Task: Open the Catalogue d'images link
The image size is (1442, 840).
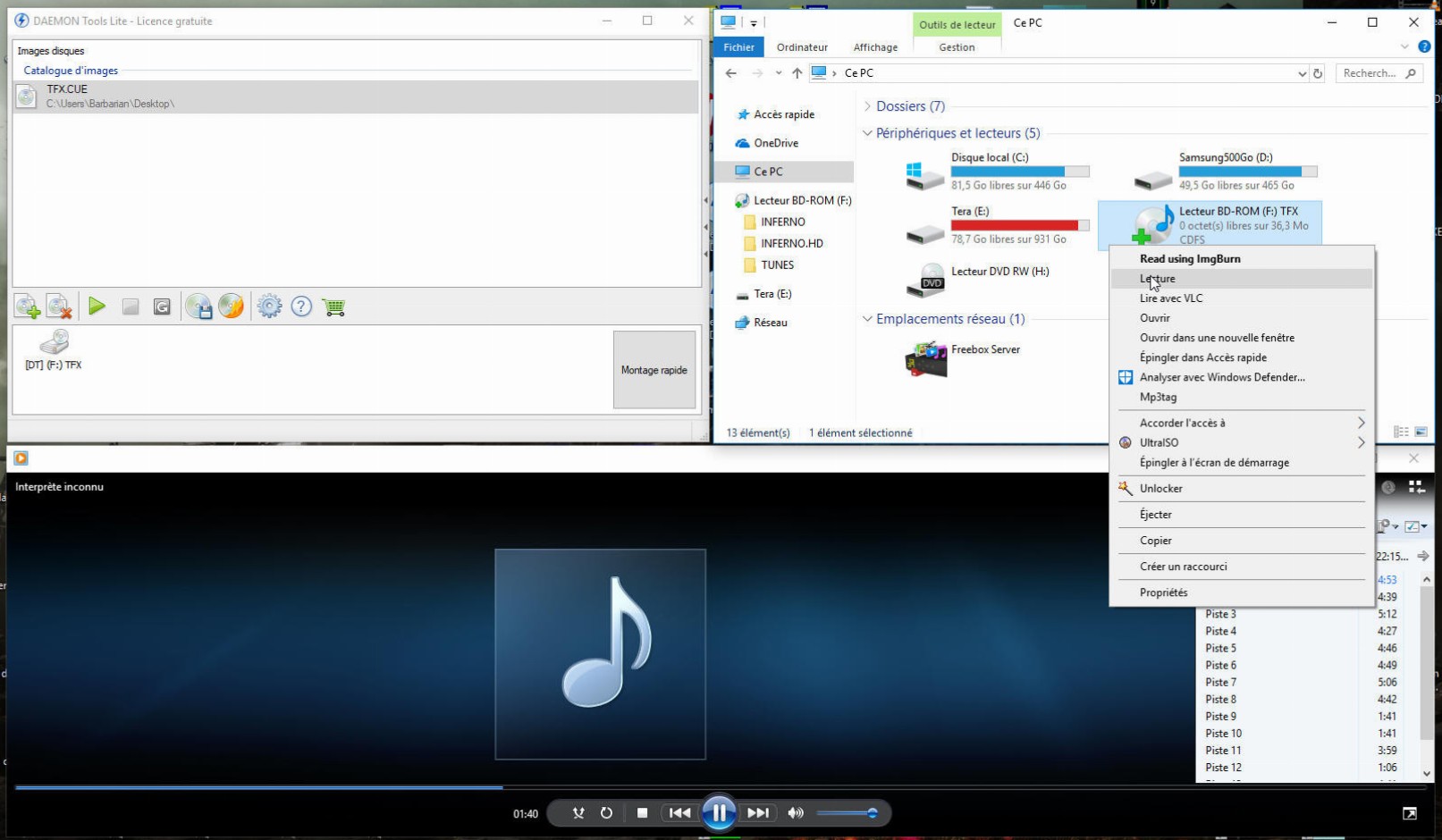Action: pyautogui.click(x=71, y=71)
